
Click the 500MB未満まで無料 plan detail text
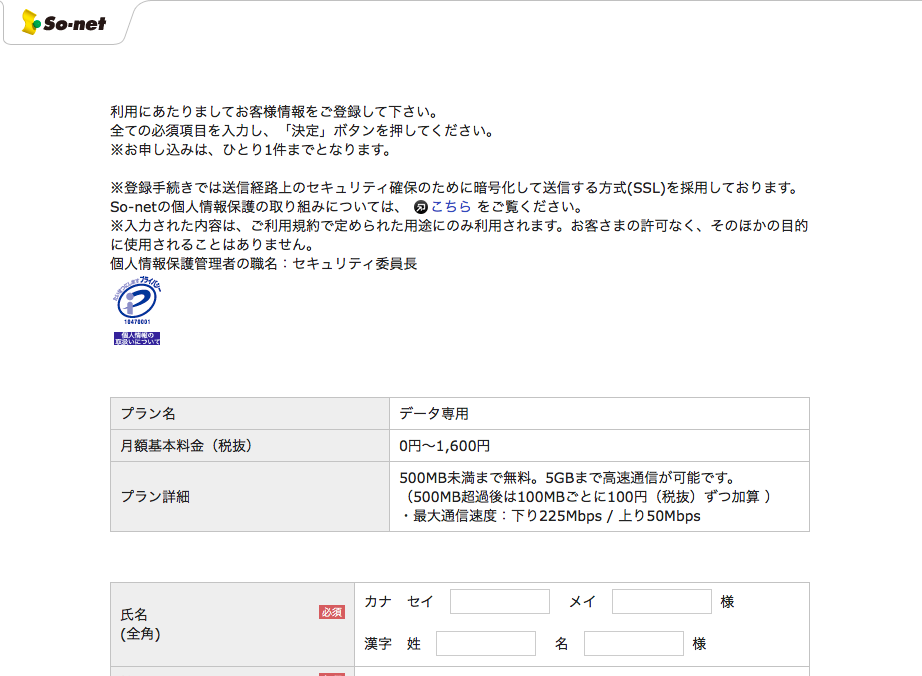coord(567,477)
